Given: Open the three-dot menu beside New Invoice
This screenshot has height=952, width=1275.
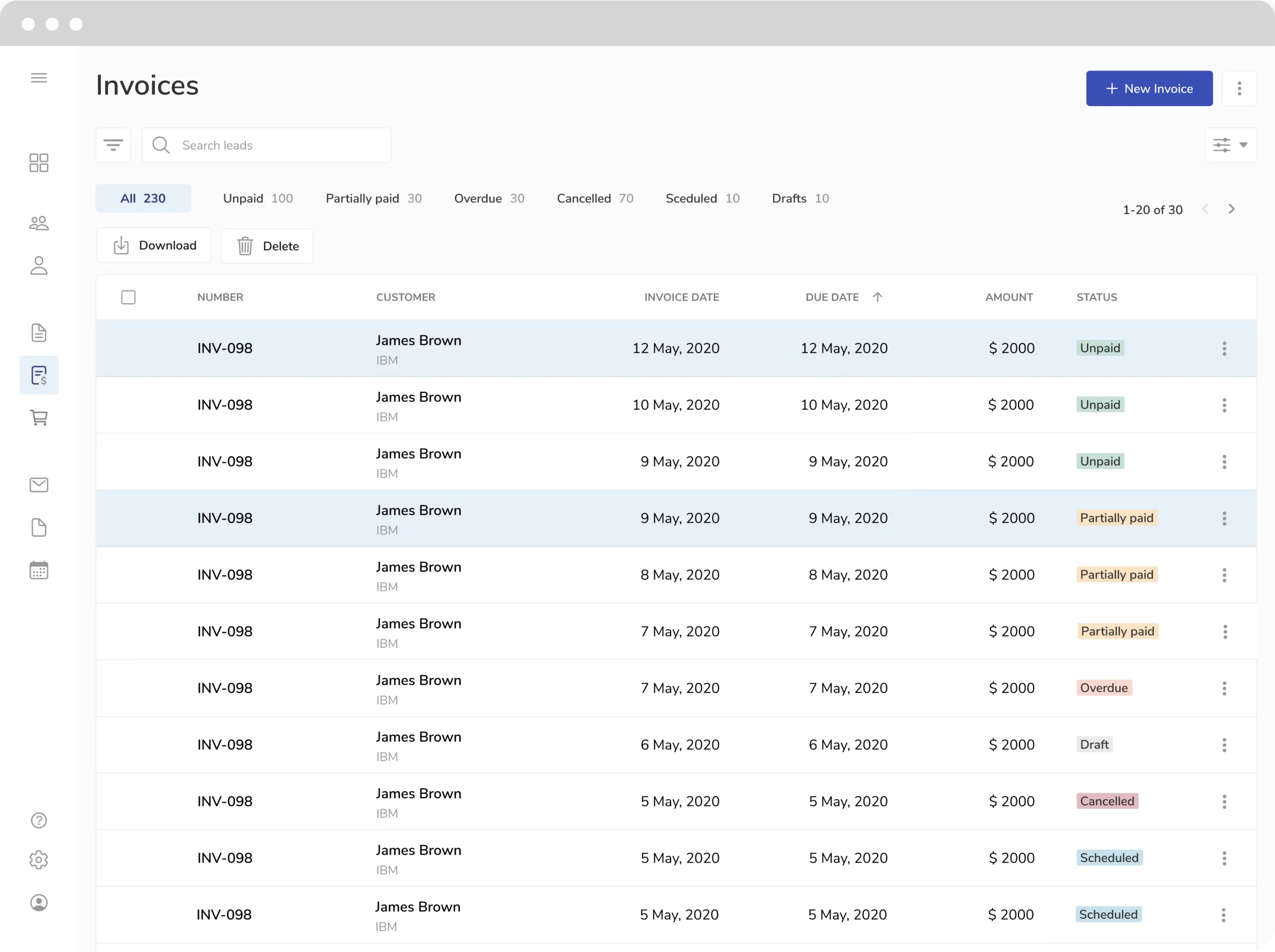Looking at the screenshot, I should point(1240,88).
